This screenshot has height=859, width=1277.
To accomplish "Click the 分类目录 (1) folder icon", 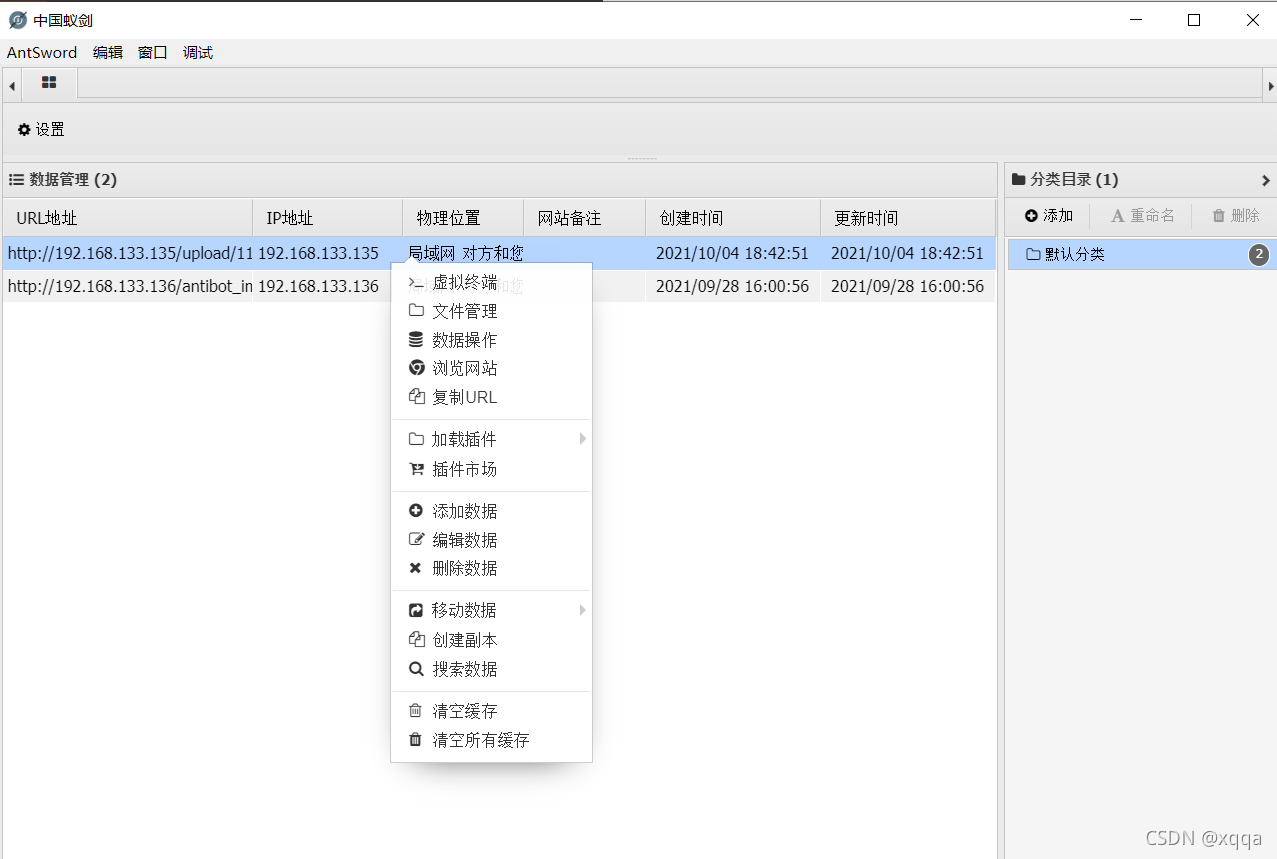I will point(1019,180).
